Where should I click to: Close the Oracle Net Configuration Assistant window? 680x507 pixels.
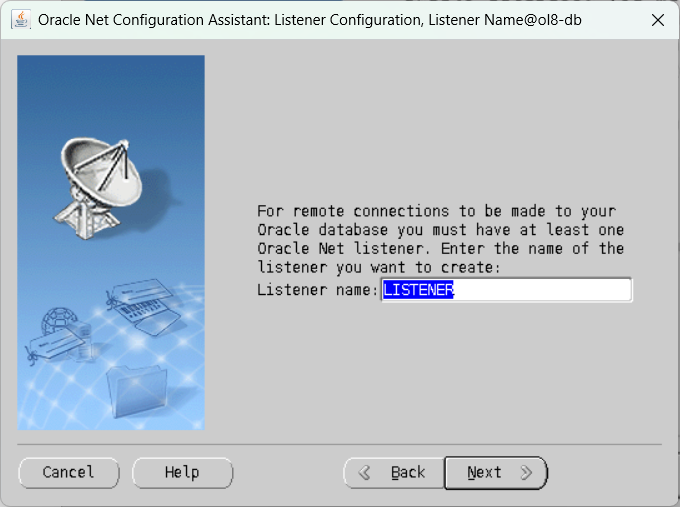pyautogui.click(x=658, y=20)
